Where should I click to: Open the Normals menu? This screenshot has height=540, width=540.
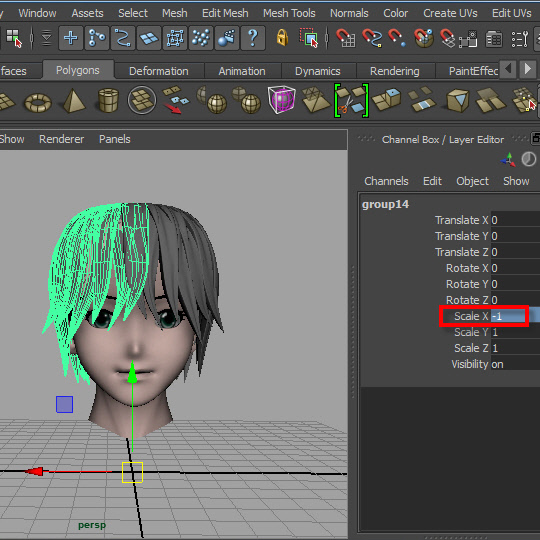pos(349,13)
